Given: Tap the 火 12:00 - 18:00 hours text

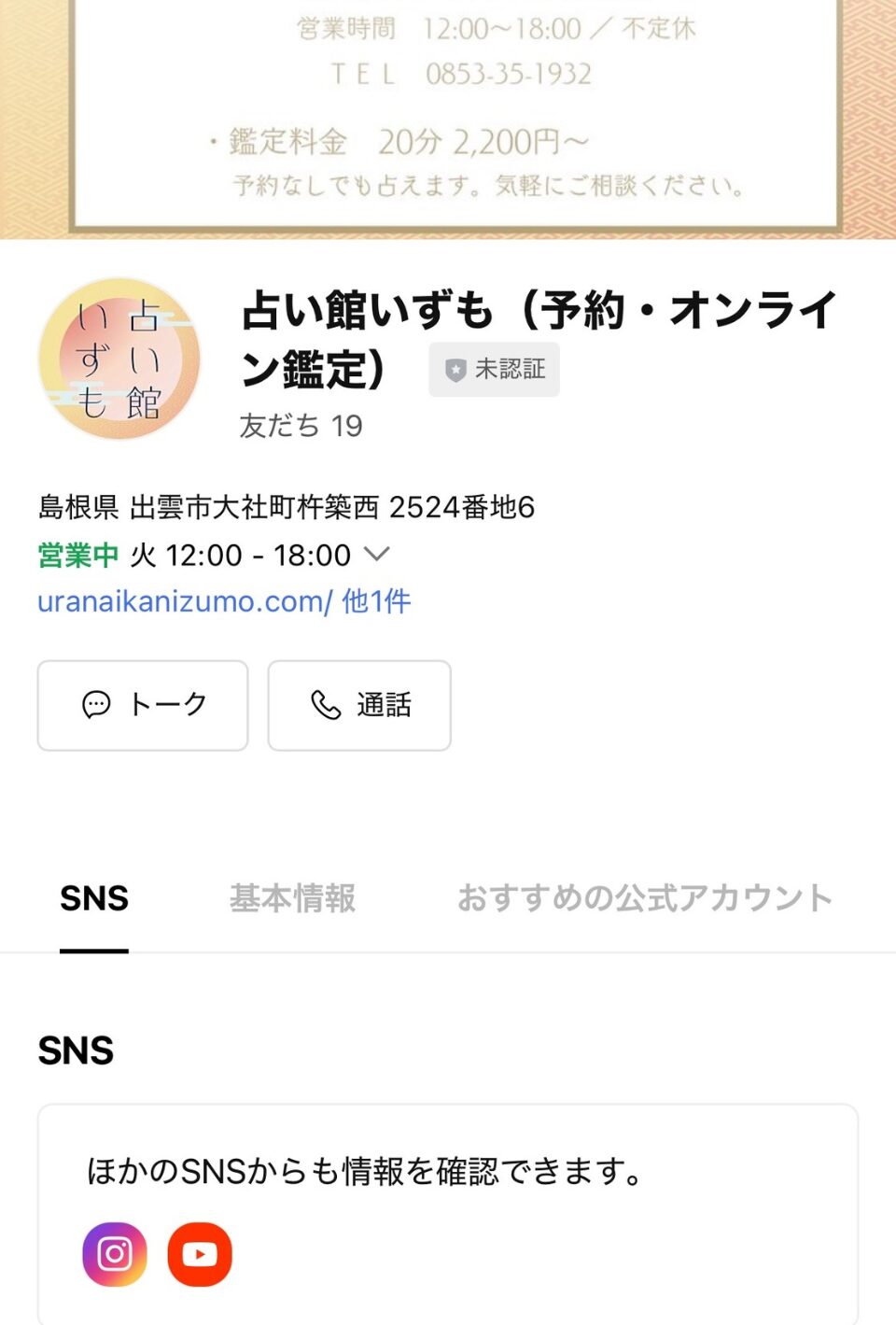Looking at the screenshot, I should 240,556.
